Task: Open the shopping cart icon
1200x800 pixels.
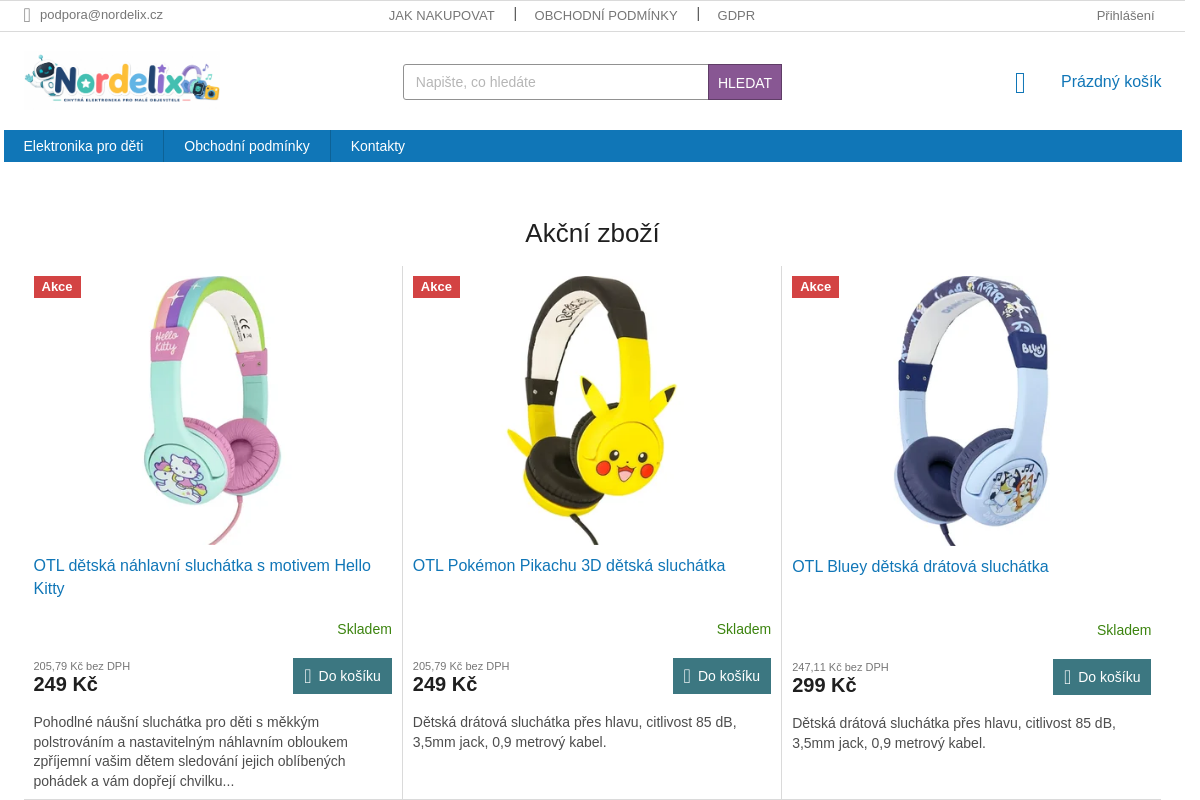Action: [x=1020, y=83]
